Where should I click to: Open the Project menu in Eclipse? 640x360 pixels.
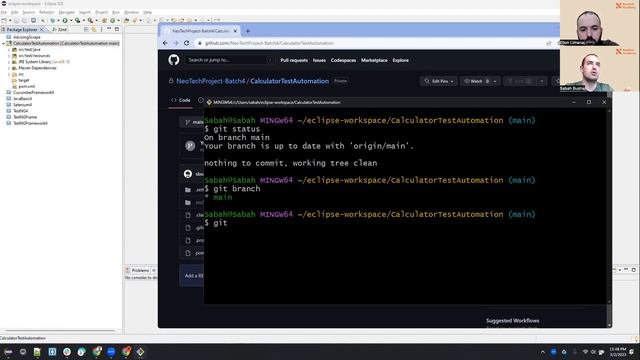[102, 13]
